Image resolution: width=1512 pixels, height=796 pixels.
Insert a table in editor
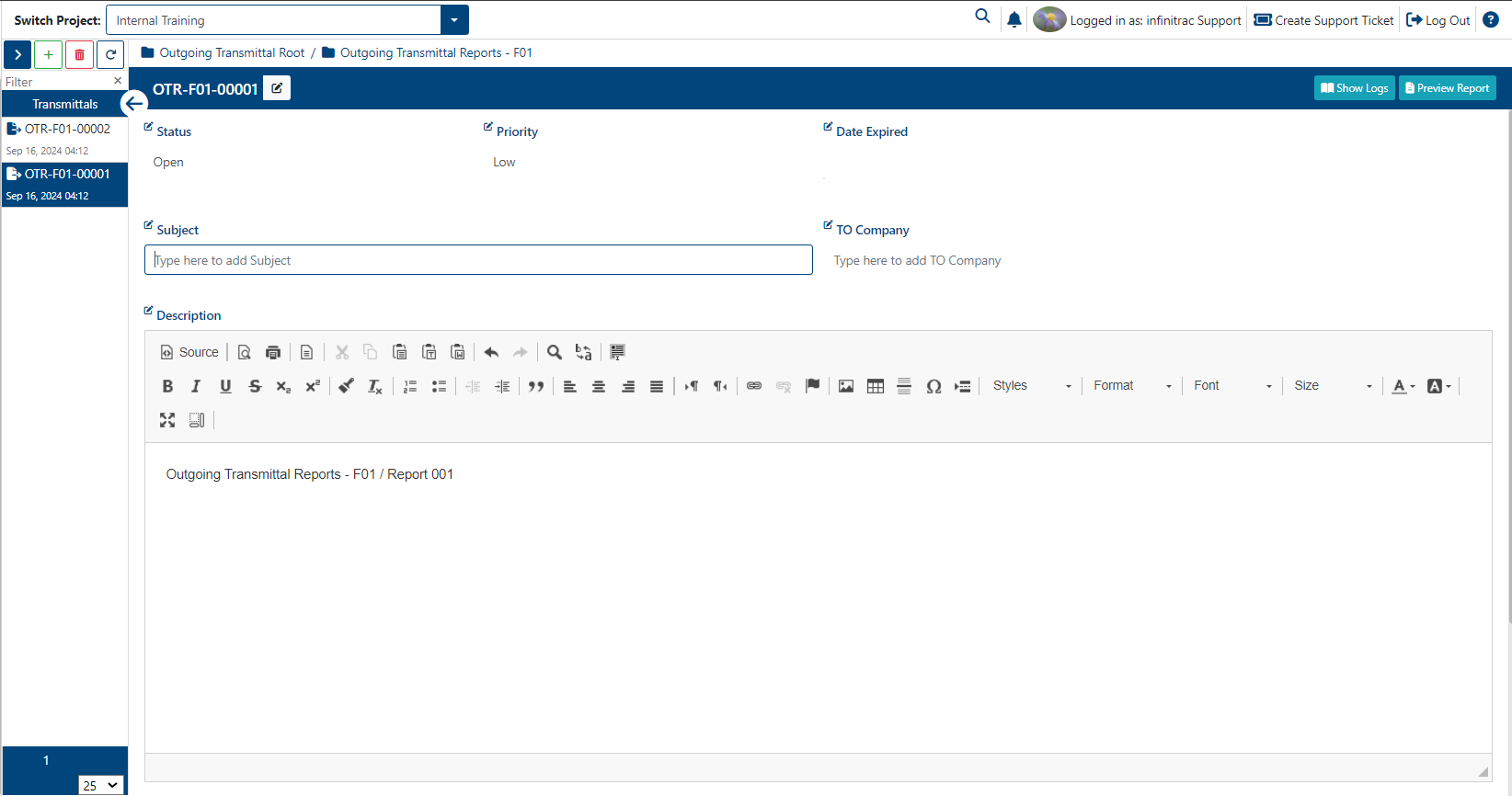click(876, 386)
